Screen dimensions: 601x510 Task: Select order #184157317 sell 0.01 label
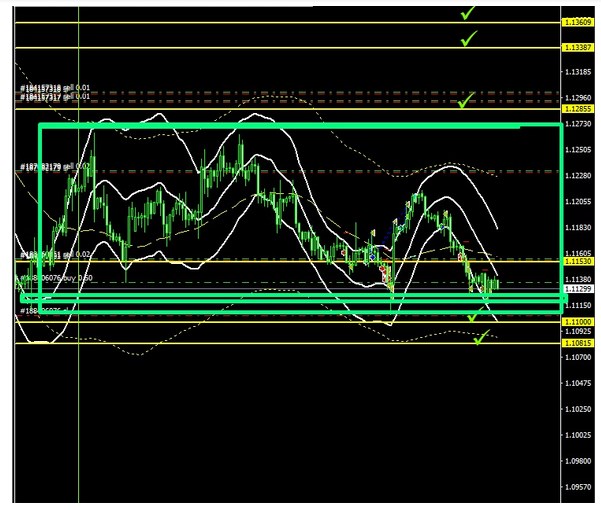[55, 97]
